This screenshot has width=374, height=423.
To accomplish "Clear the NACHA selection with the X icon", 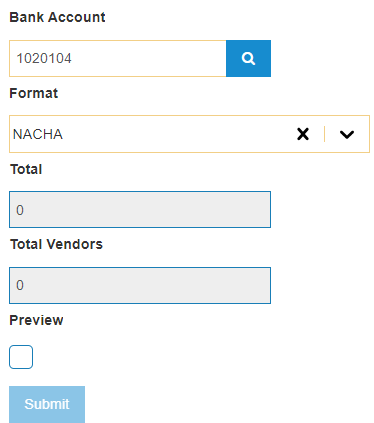I will pyautogui.click(x=303, y=134).
